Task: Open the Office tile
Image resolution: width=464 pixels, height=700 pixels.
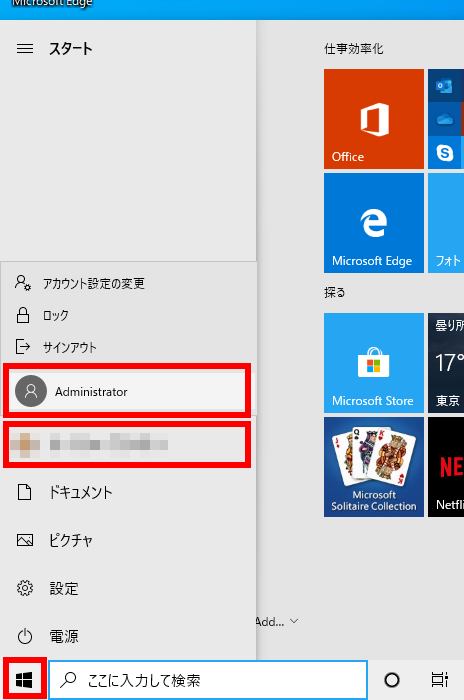Action: 374,119
